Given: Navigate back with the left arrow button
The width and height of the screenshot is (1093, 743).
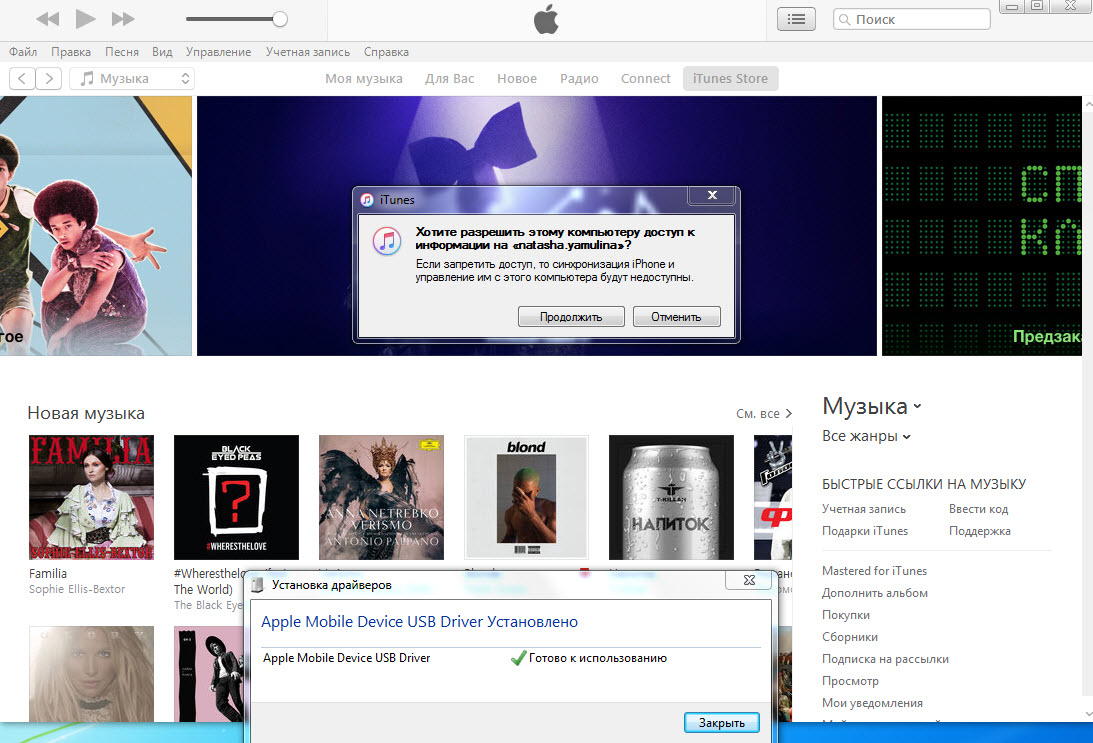Looking at the screenshot, I should (22, 79).
